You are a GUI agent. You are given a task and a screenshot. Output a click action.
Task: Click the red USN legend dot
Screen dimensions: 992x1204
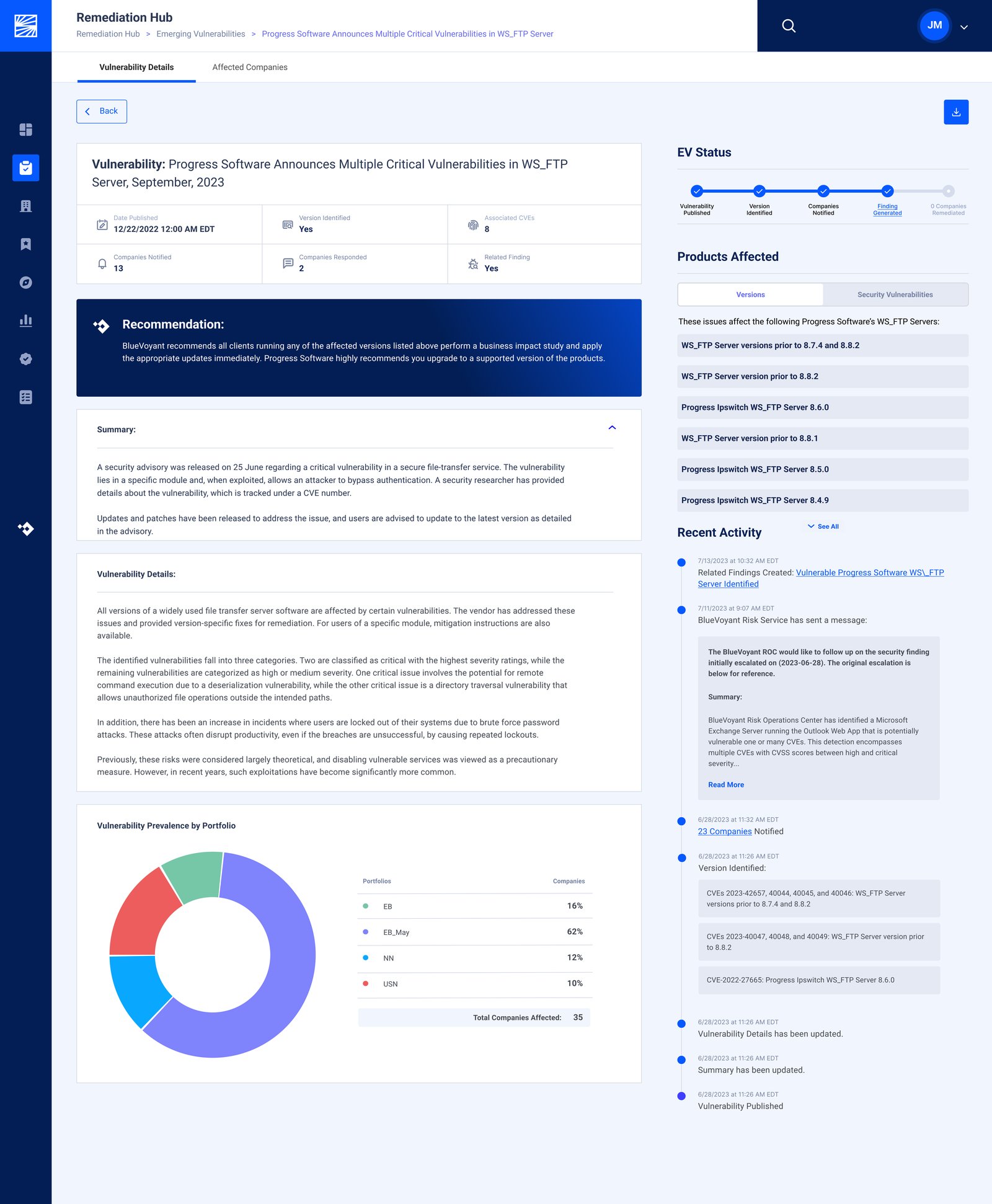[365, 983]
